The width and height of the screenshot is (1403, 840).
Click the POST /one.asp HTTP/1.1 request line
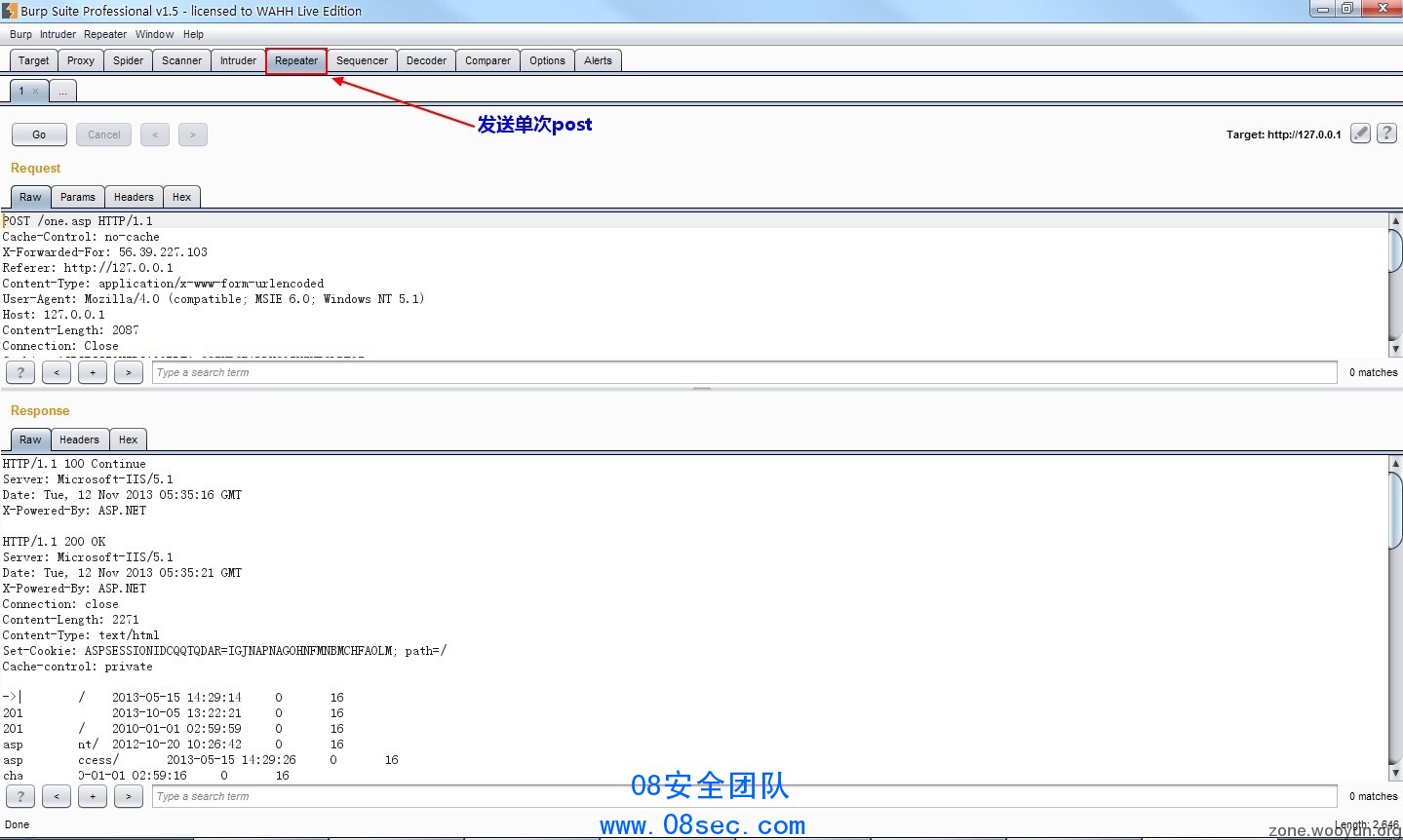(78, 221)
